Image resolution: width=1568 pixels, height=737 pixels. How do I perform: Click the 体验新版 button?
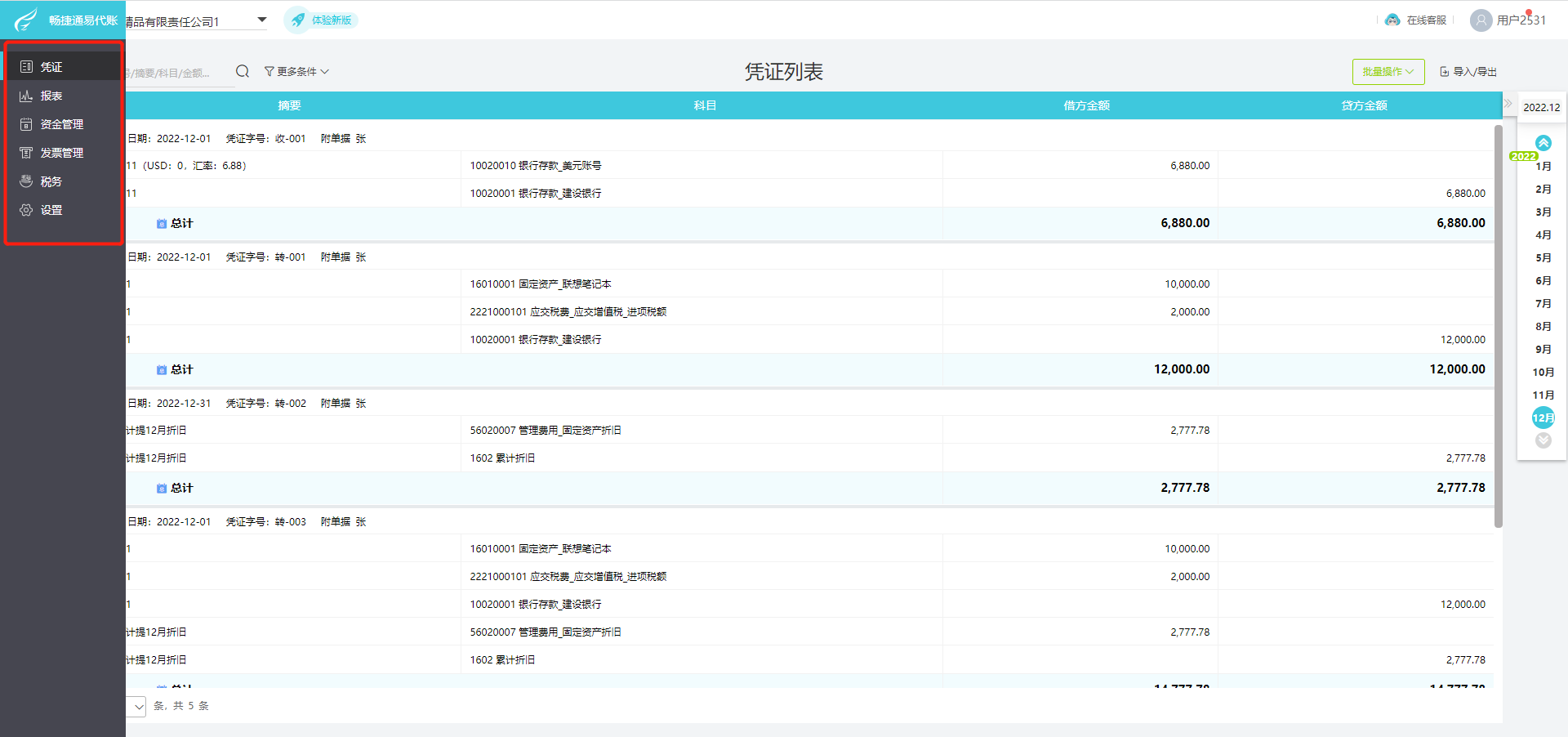321,20
